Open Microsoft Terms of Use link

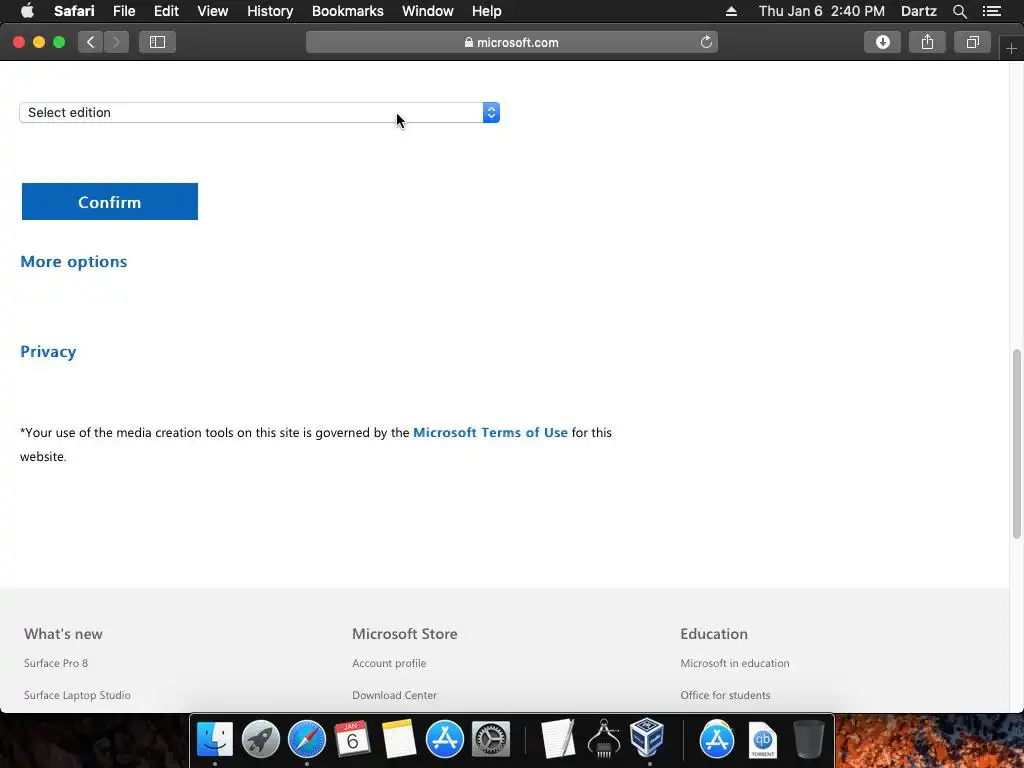(490, 432)
